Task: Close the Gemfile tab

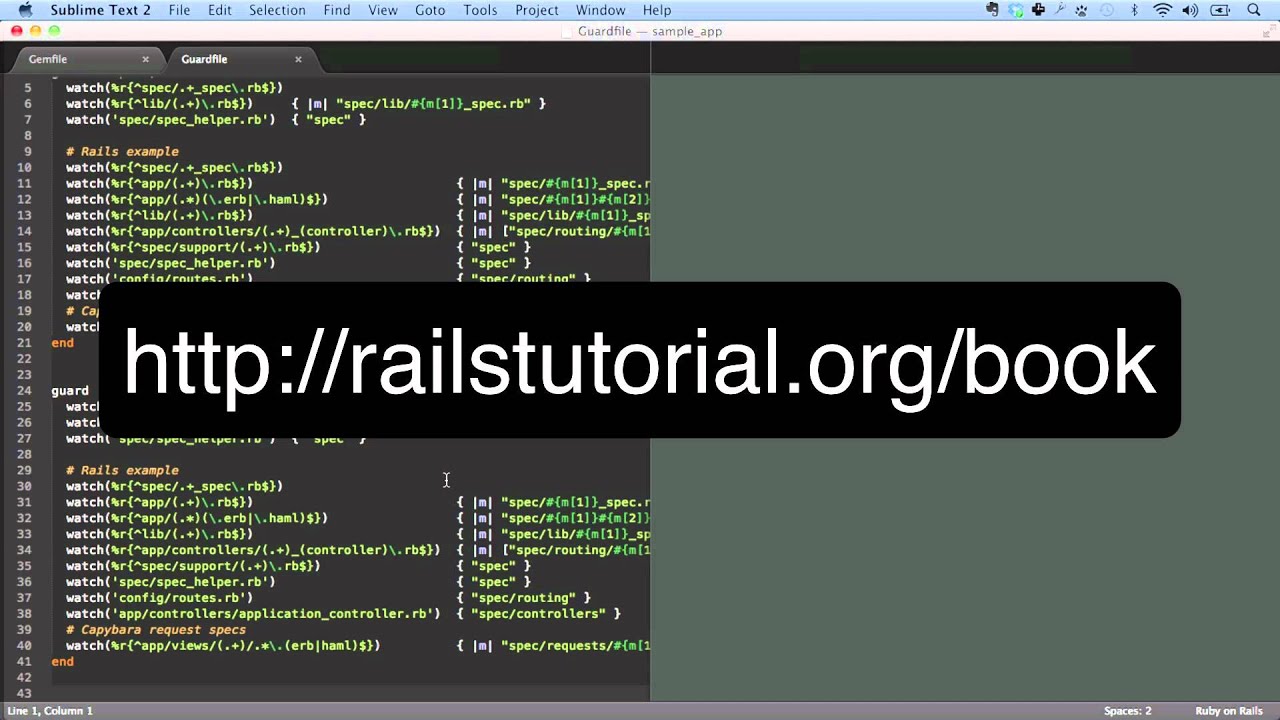Action: (145, 59)
